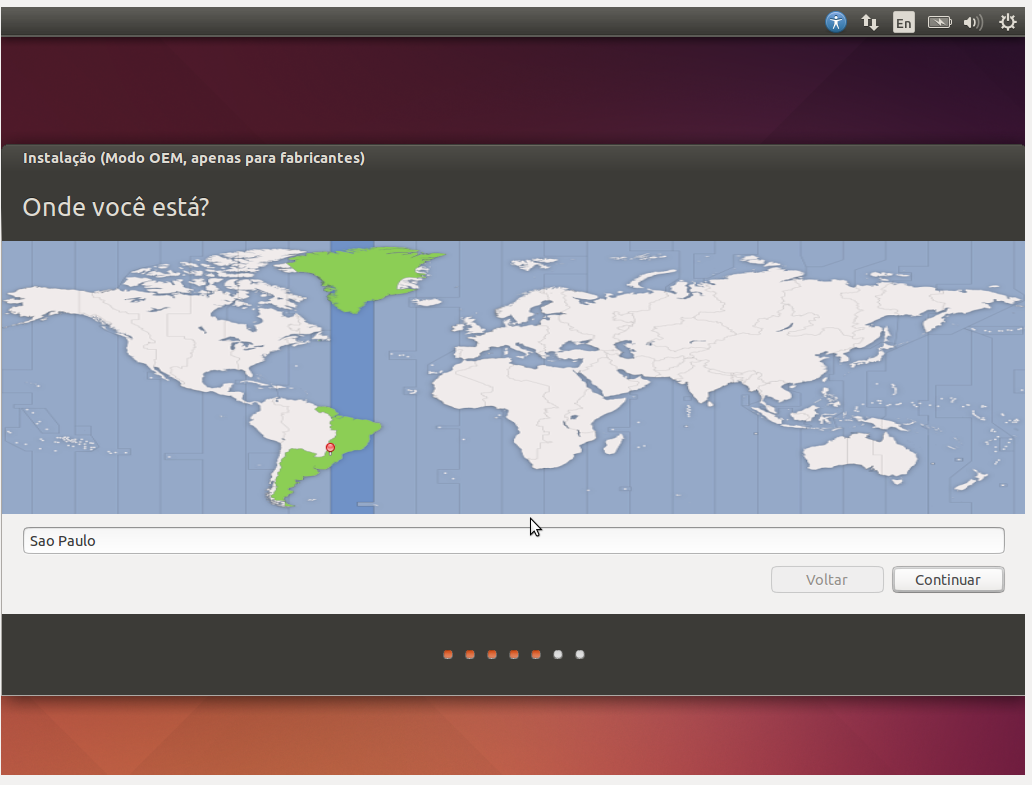Viewport: 1032px width, 785px height.
Task: Click the Continuar button
Action: (948, 580)
